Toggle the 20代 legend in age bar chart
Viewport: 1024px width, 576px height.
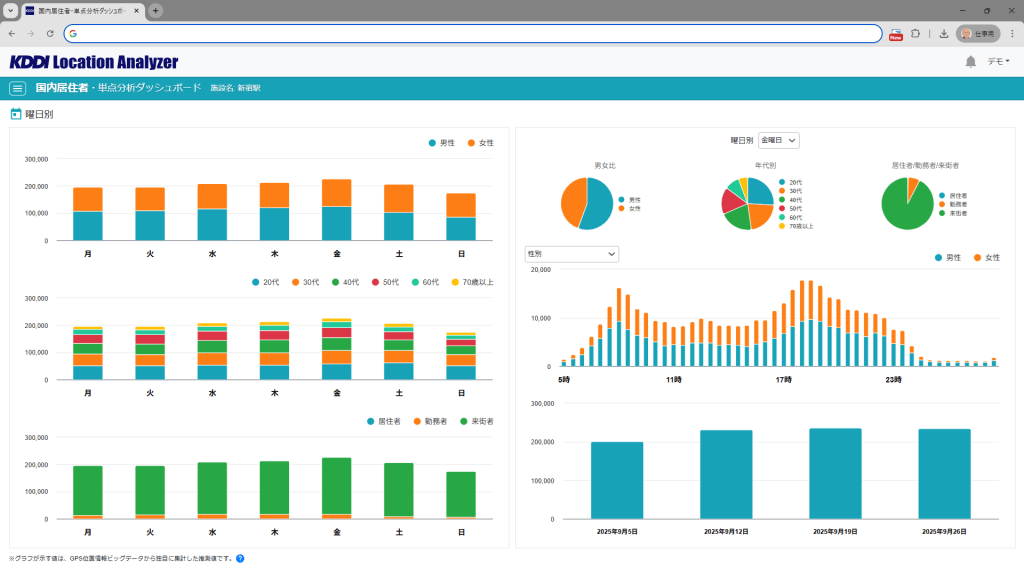point(265,282)
